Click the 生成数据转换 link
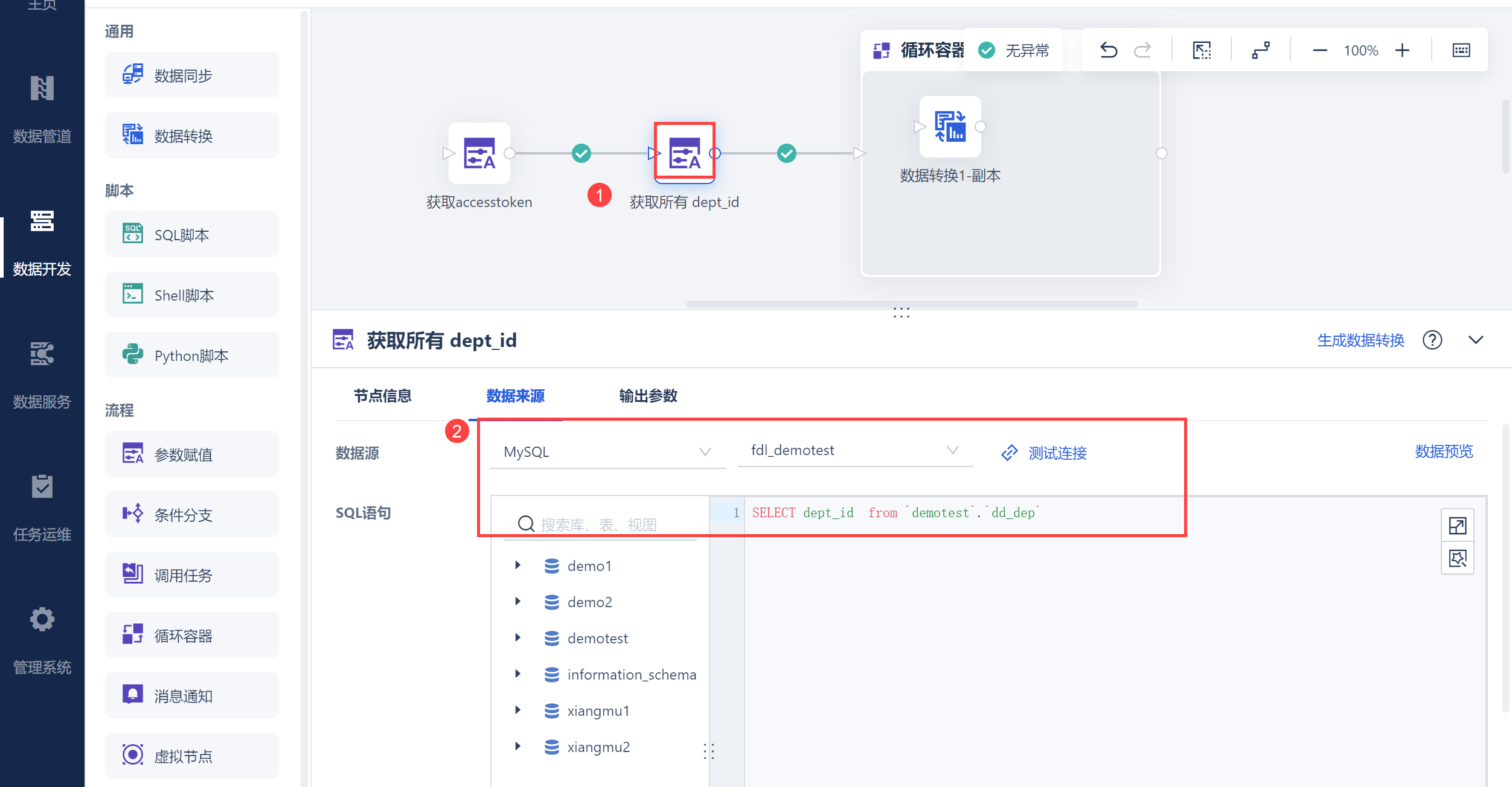This screenshot has width=1512, height=787. [1360, 340]
